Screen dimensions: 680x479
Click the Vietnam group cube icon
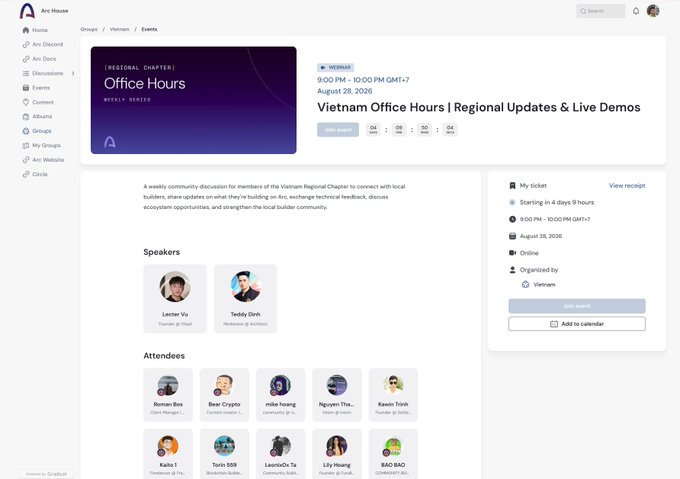(x=525, y=284)
